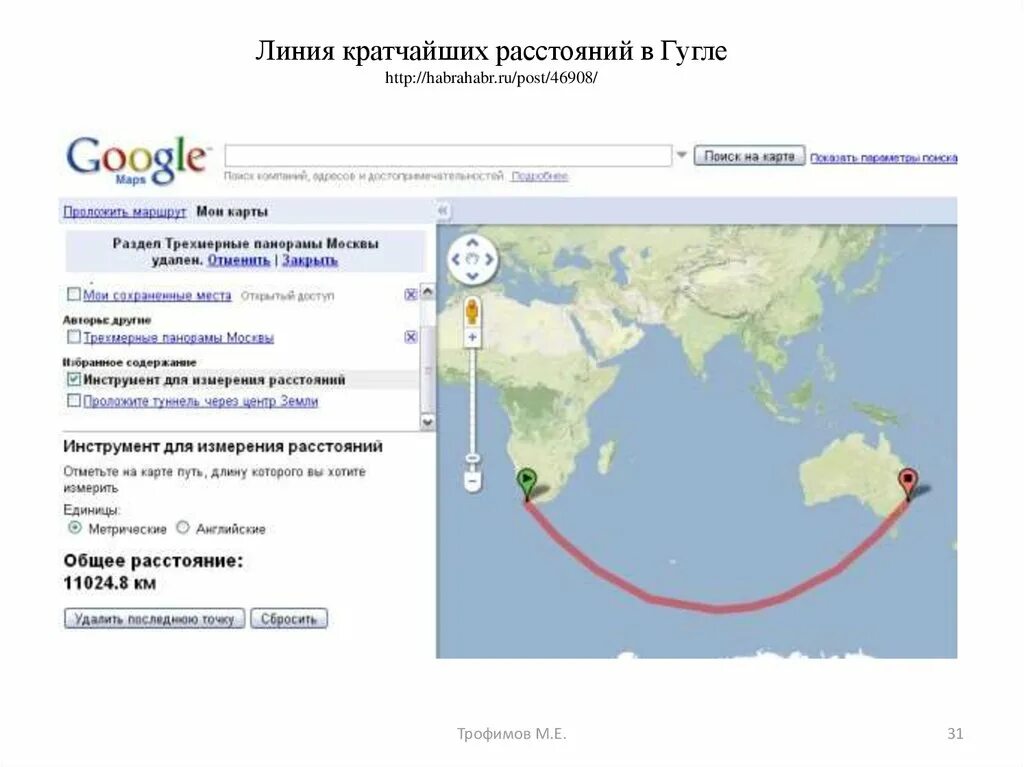Open Трехмерные панорамы Москвы link
The height and width of the screenshot is (767, 1024).
tap(178, 338)
